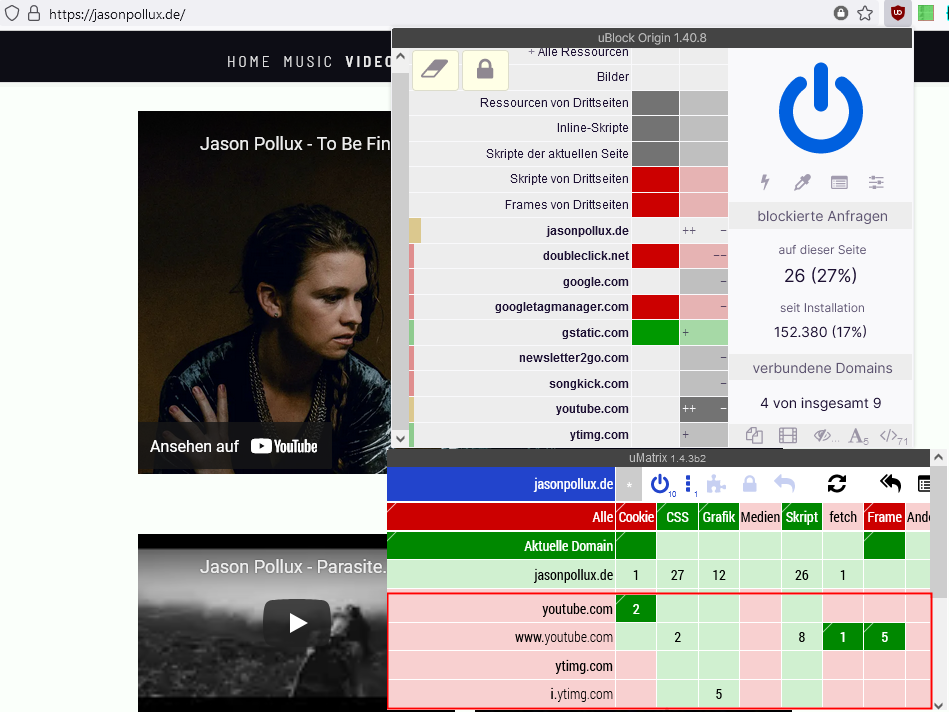Open the MUSIC navigation link

[x=308, y=62]
